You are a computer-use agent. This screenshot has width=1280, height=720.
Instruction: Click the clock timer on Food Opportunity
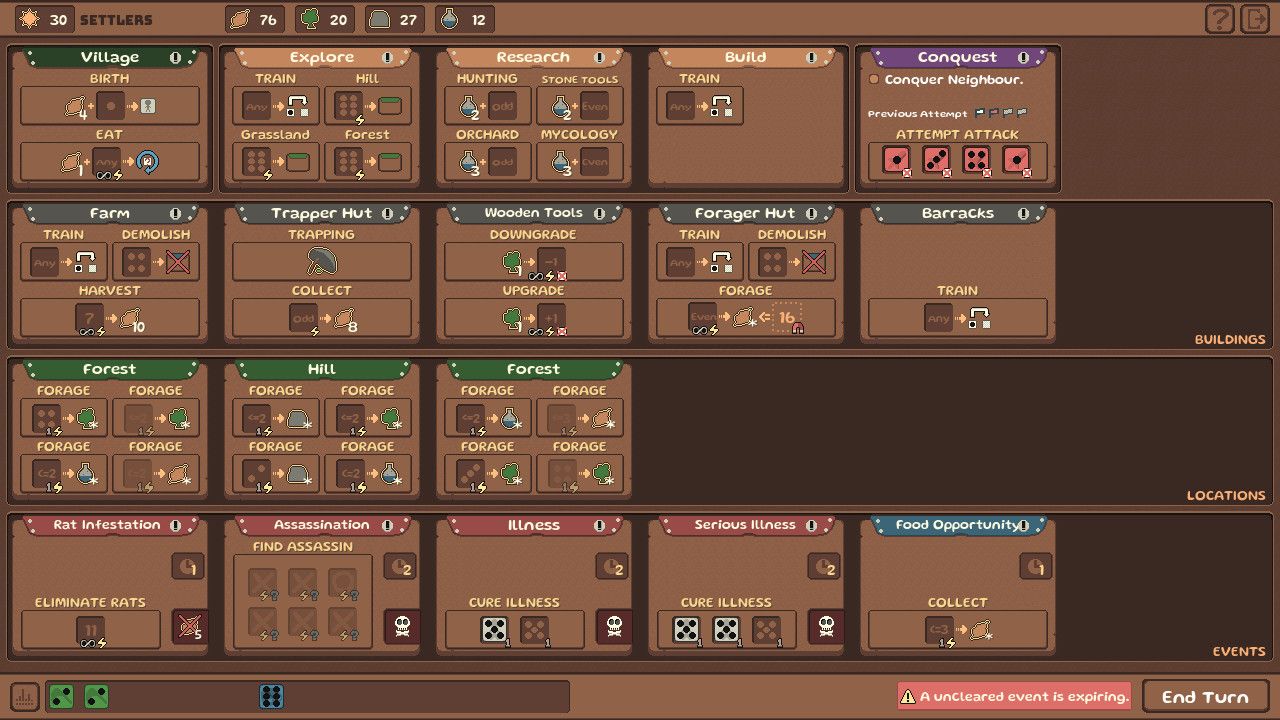pyautogui.click(x=1036, y=566)
